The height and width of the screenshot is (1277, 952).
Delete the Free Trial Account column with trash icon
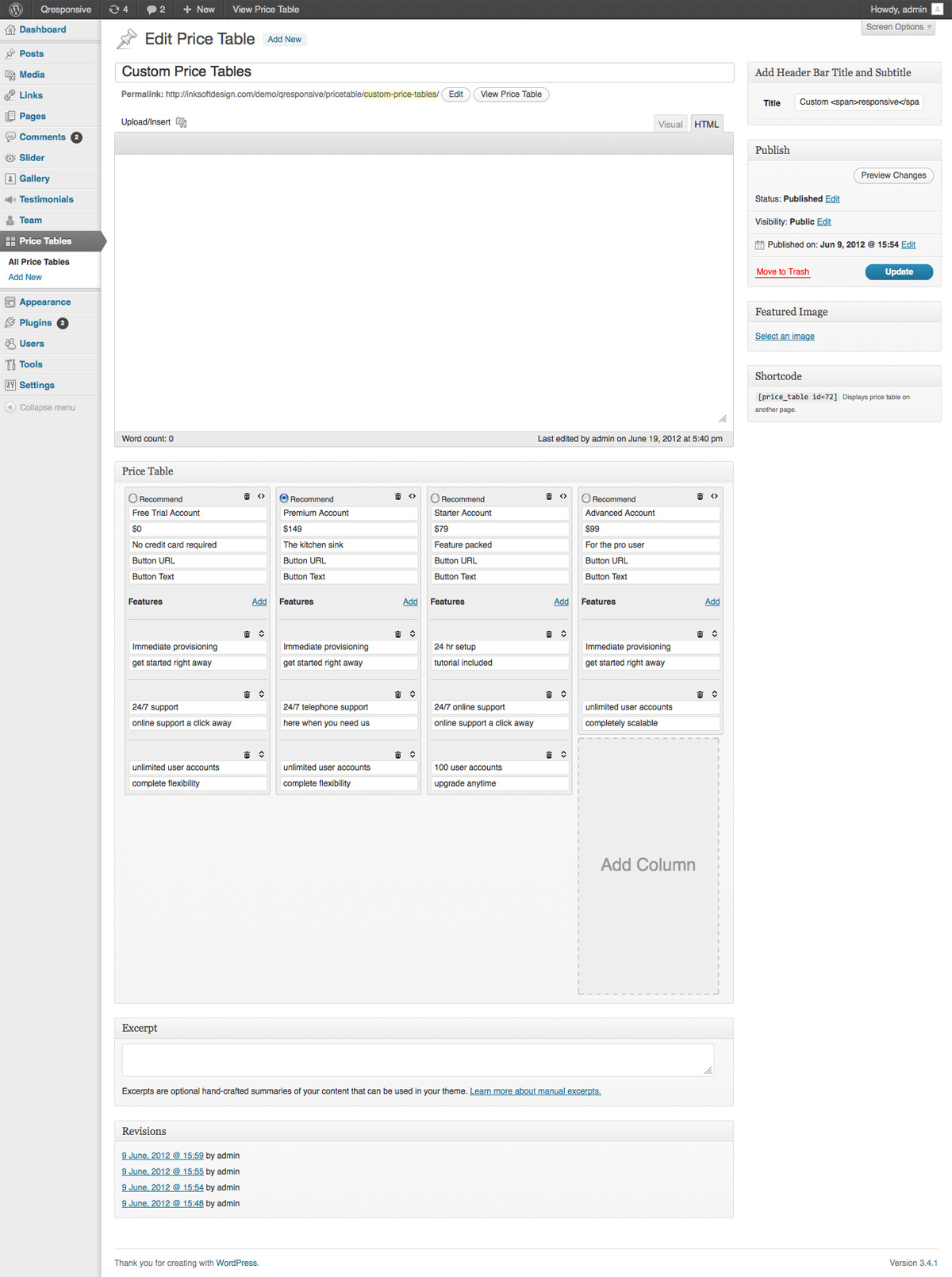247,497
